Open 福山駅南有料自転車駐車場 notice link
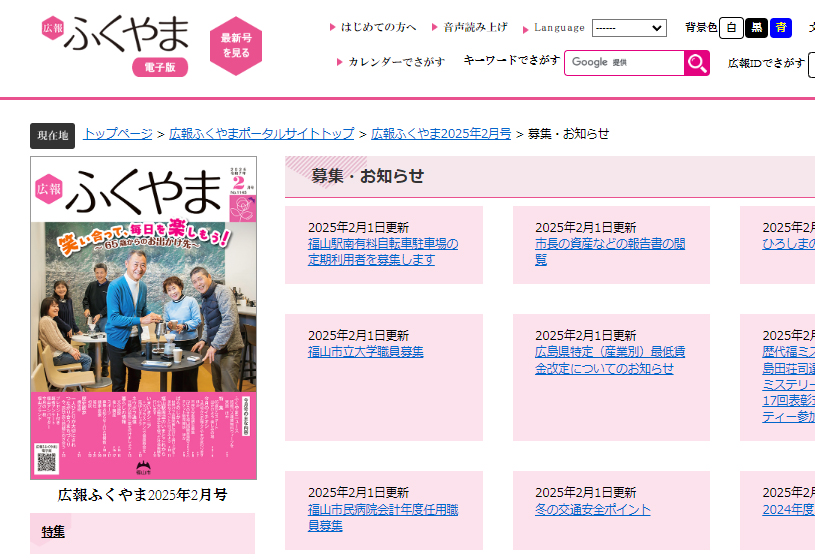This screenshot has width=815, height=560. click(383, 251)
